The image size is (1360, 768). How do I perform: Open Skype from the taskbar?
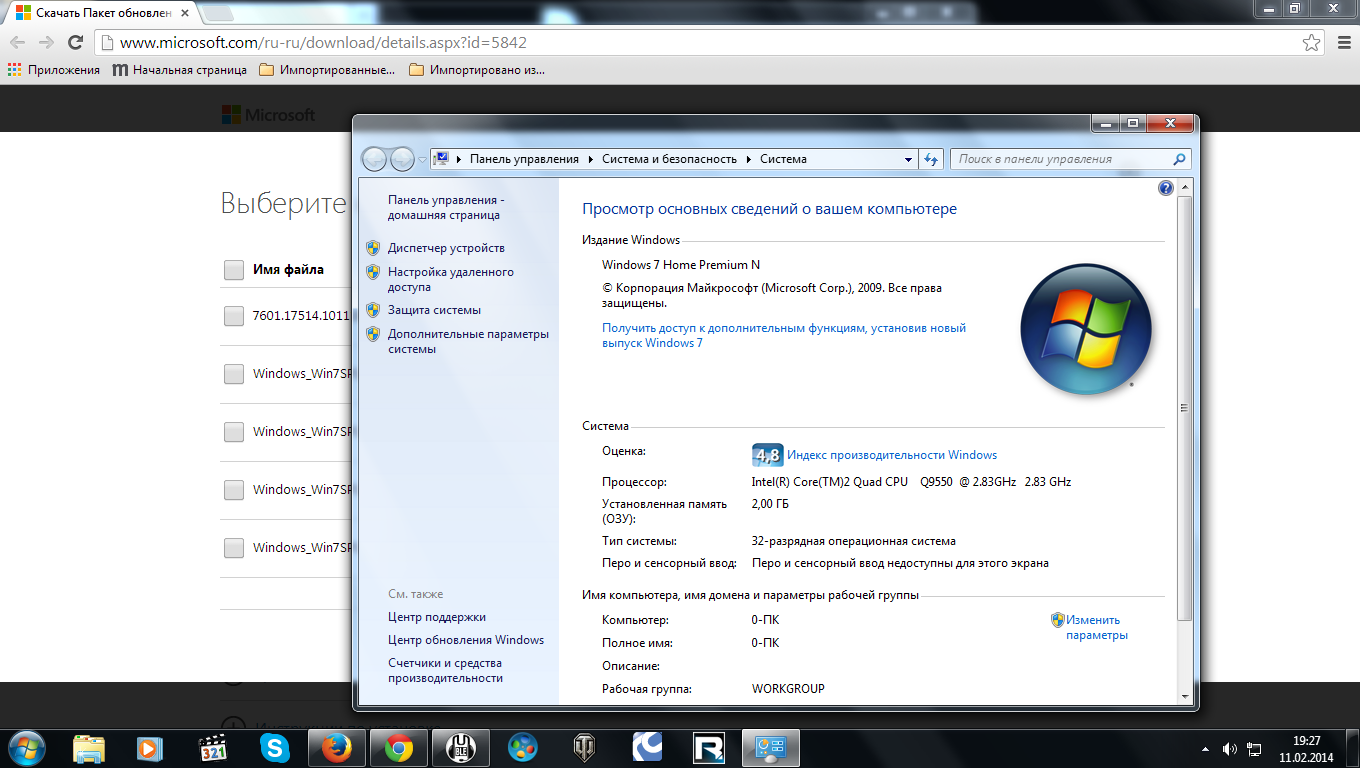point(275,748)
